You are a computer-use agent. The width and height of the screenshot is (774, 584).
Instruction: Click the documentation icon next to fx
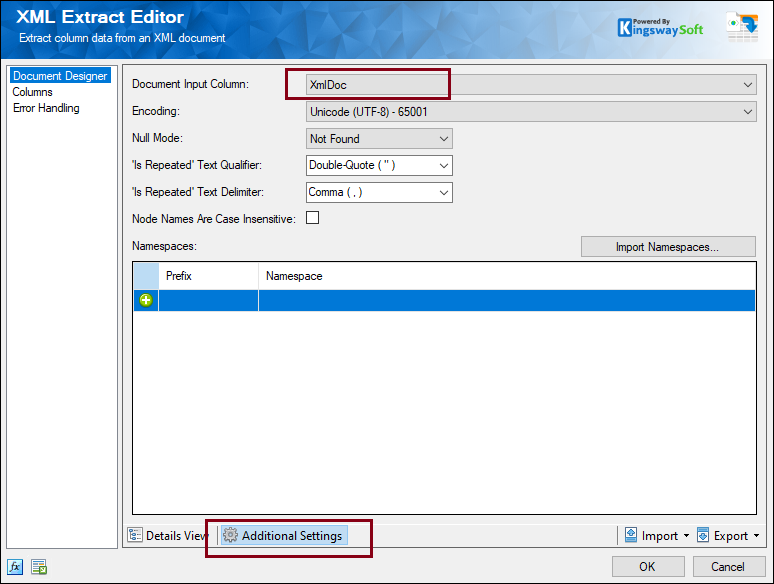click(38, 567)
